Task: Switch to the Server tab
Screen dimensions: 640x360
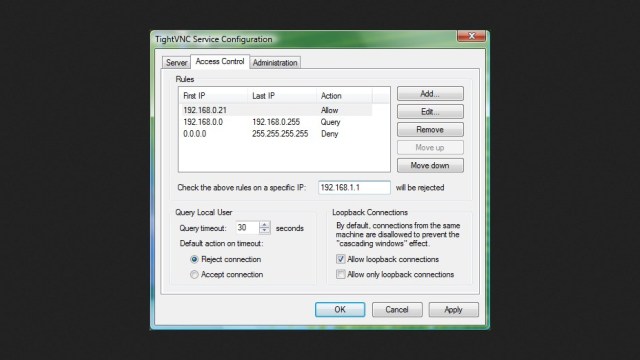Action: (176, 62)
